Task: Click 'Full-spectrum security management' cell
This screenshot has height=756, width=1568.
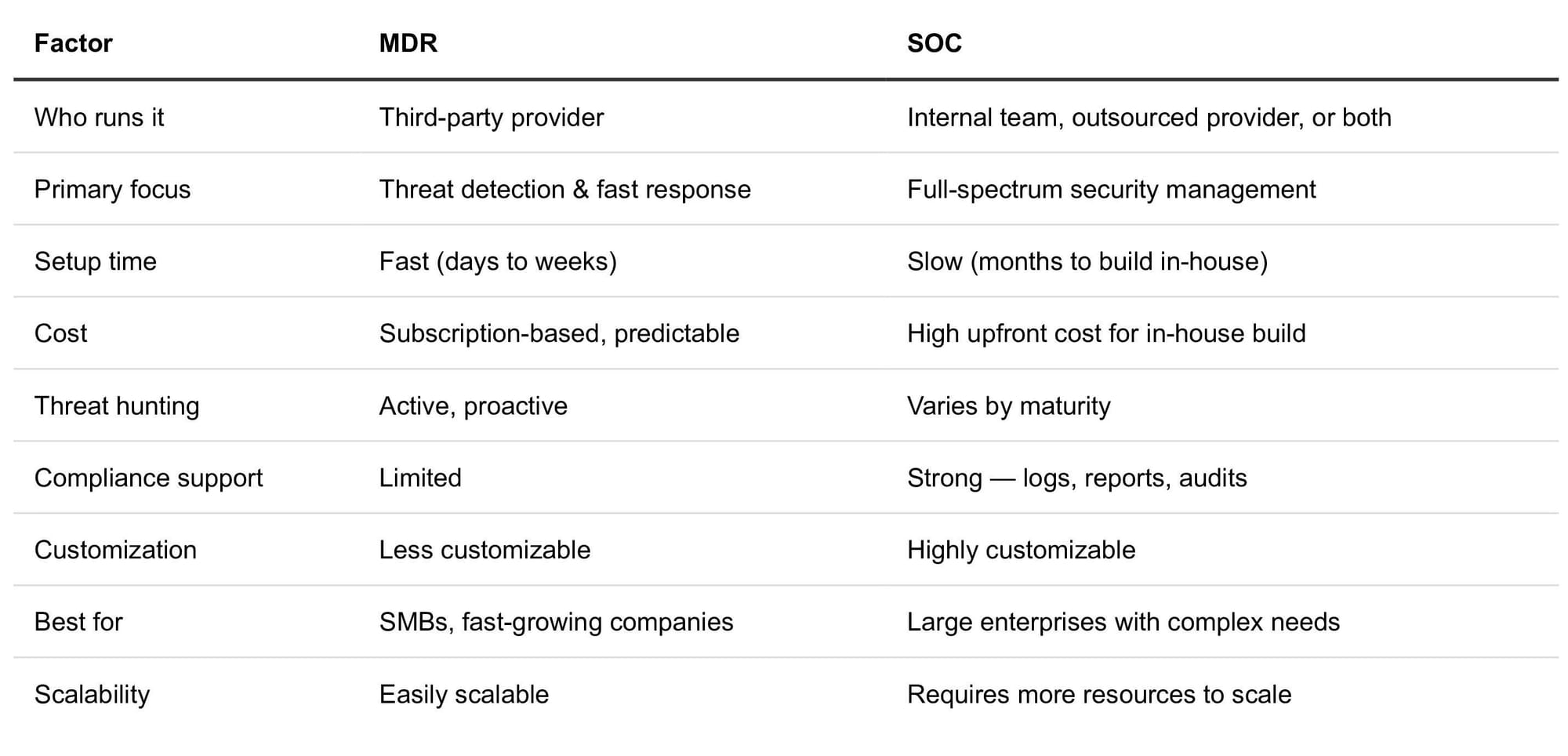Action: tap(1111, 190)
